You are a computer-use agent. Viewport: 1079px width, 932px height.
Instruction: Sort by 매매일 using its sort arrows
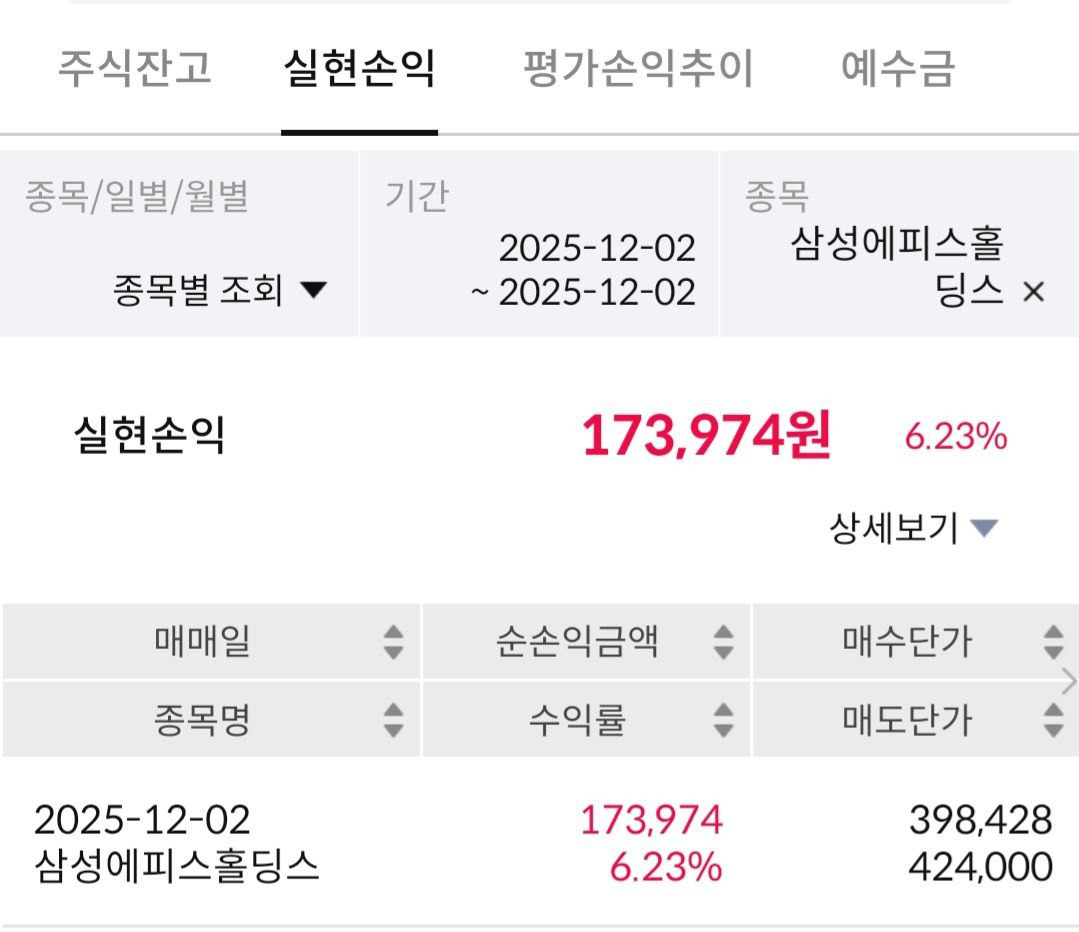click(394, 642)
